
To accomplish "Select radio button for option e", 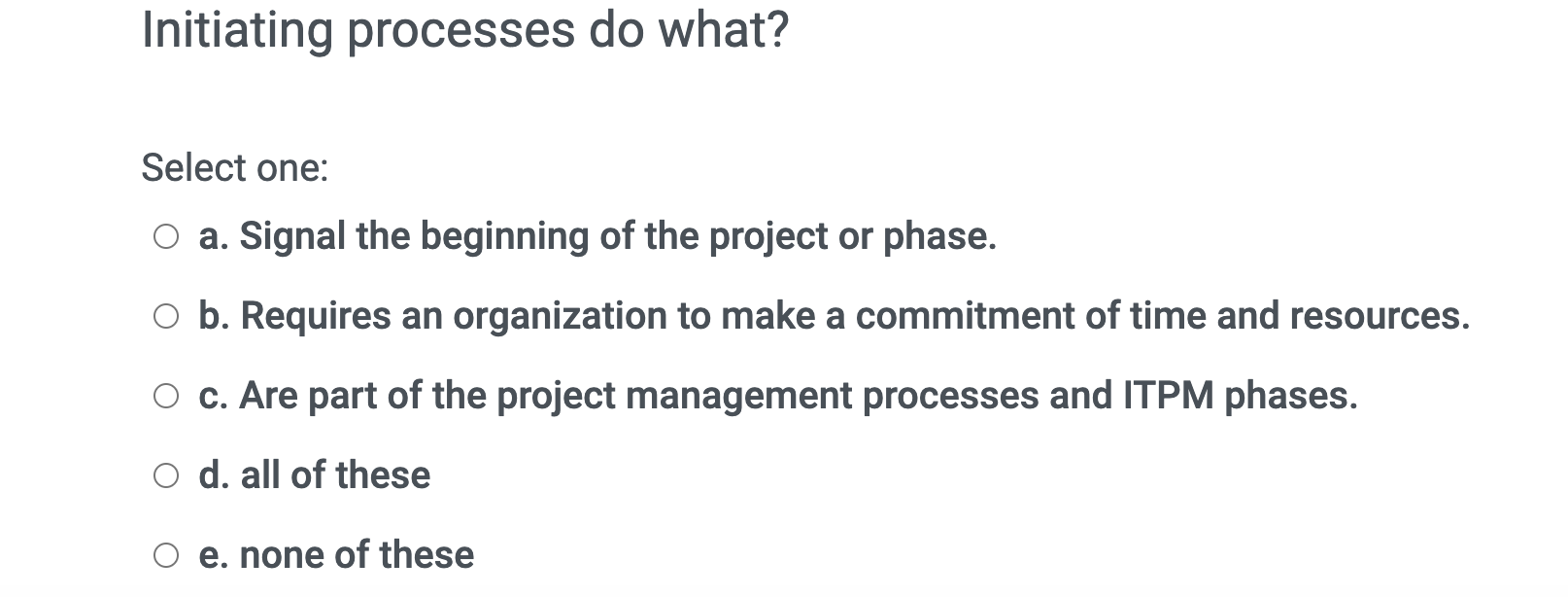I will pyautogui.click(x=167, y=553).
